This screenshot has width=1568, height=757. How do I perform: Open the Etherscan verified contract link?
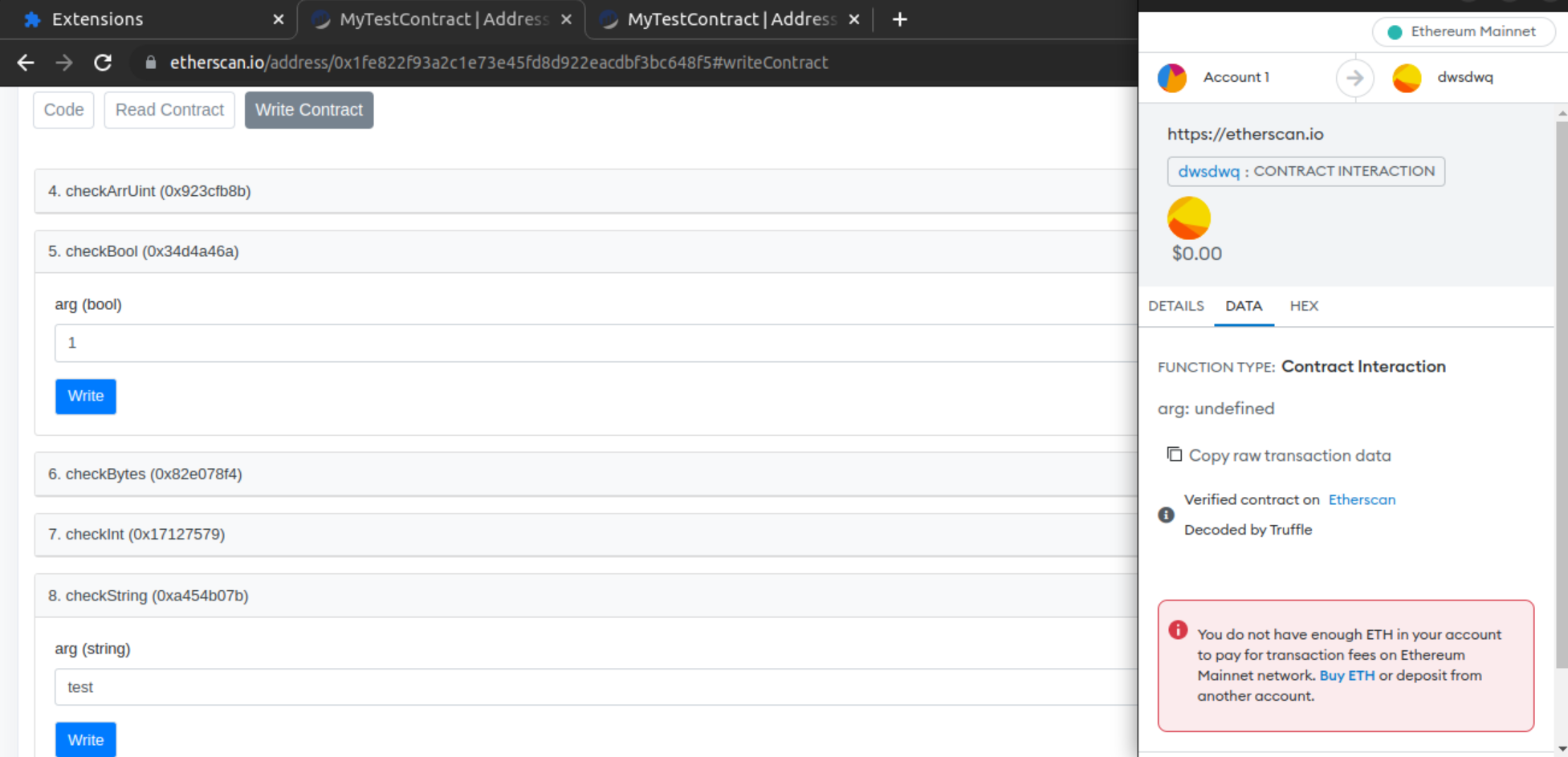pyautogui.click(x=1362, y=499)
